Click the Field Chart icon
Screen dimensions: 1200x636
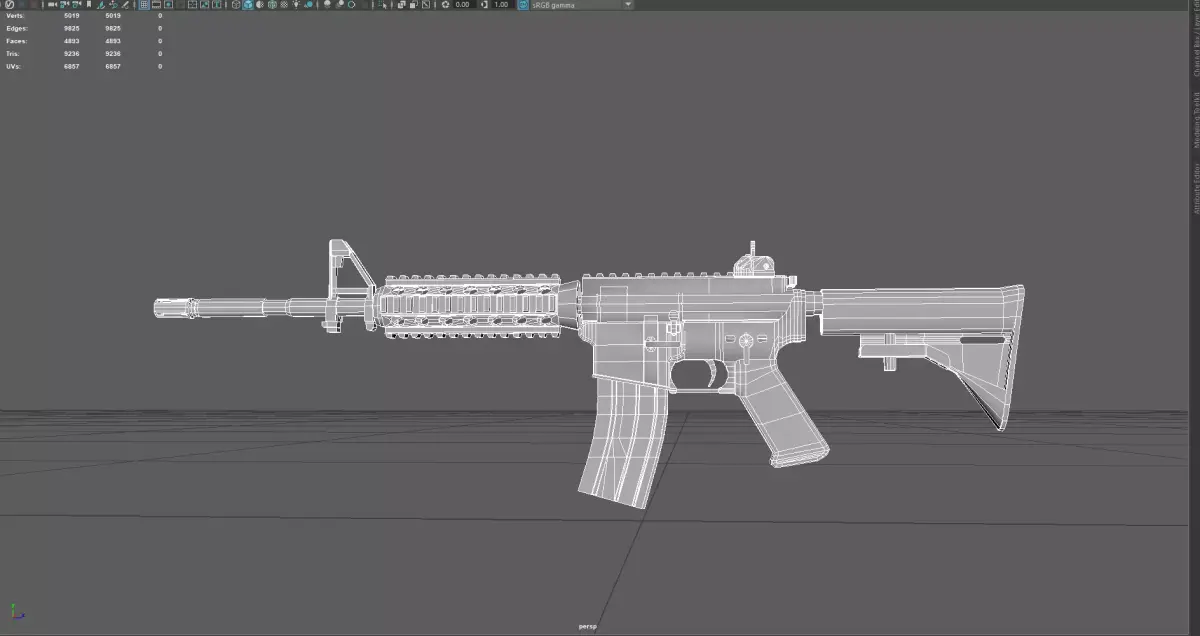pos(191,5)
